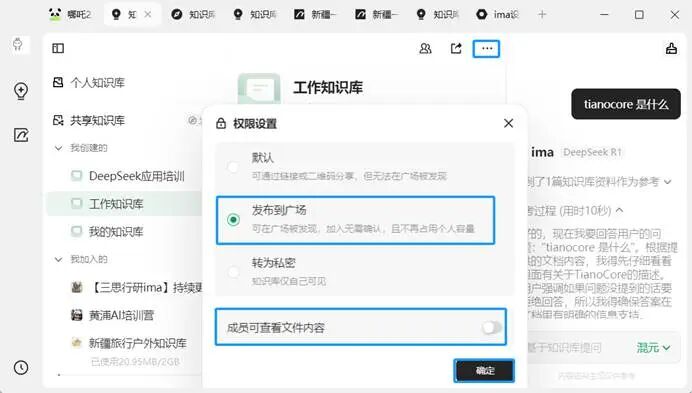Select the 转为私密 radio option

[x=233, y=272]
